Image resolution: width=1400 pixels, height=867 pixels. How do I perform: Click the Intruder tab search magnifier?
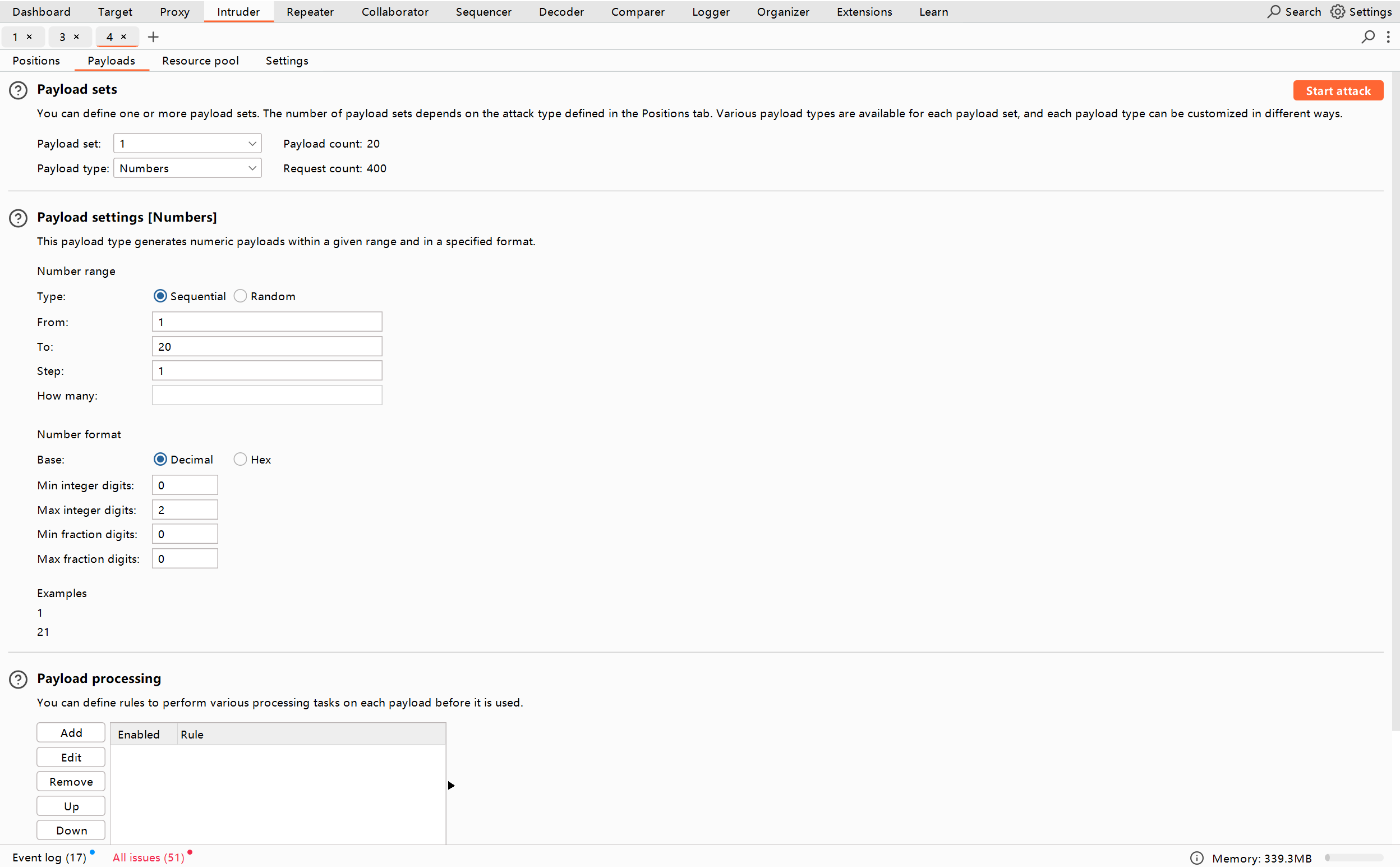pos(1368,37)
